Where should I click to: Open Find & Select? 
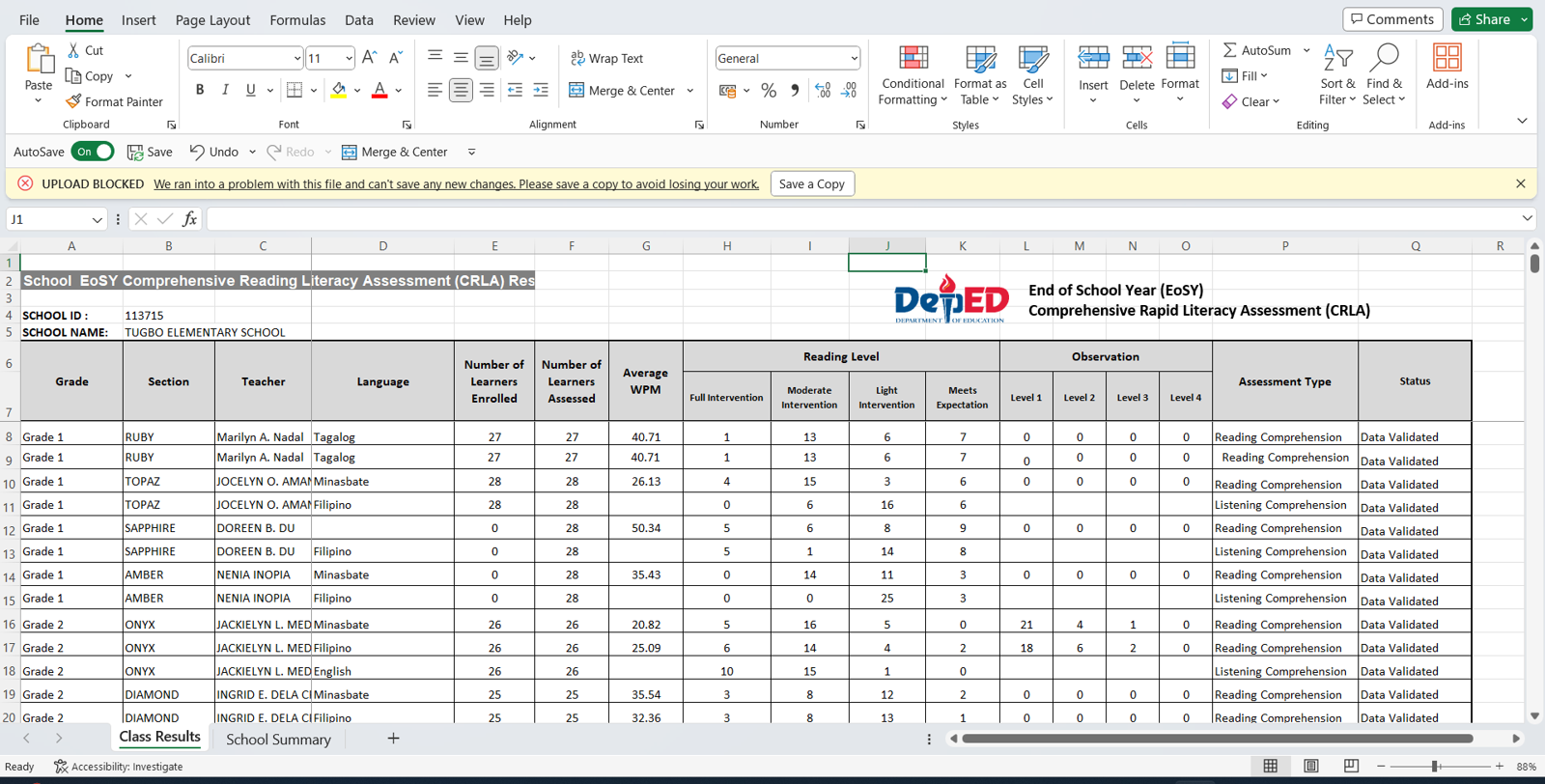click(x=1384, y=75)
